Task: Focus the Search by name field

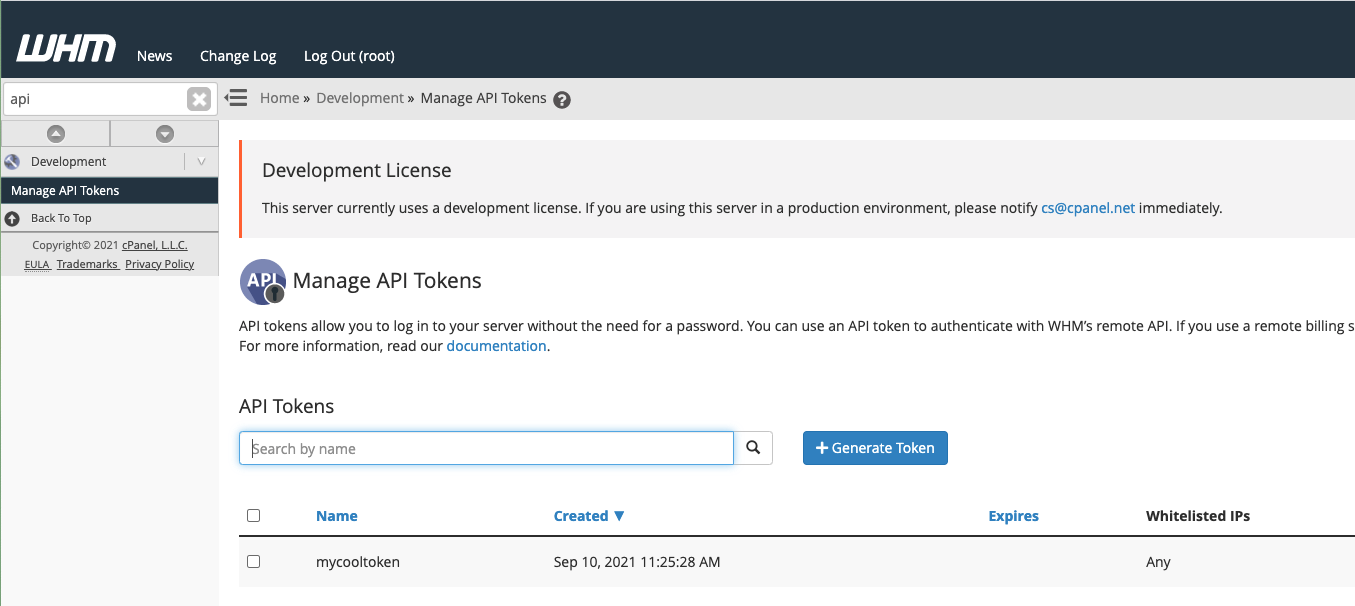Action: click(486, 448)
